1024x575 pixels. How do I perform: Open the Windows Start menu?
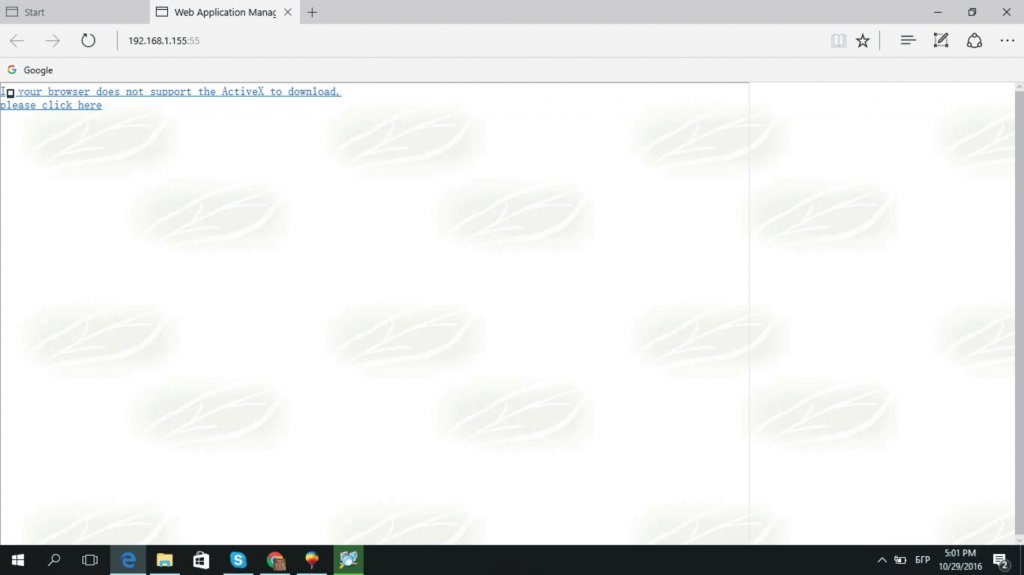click(x=18, y=560)
